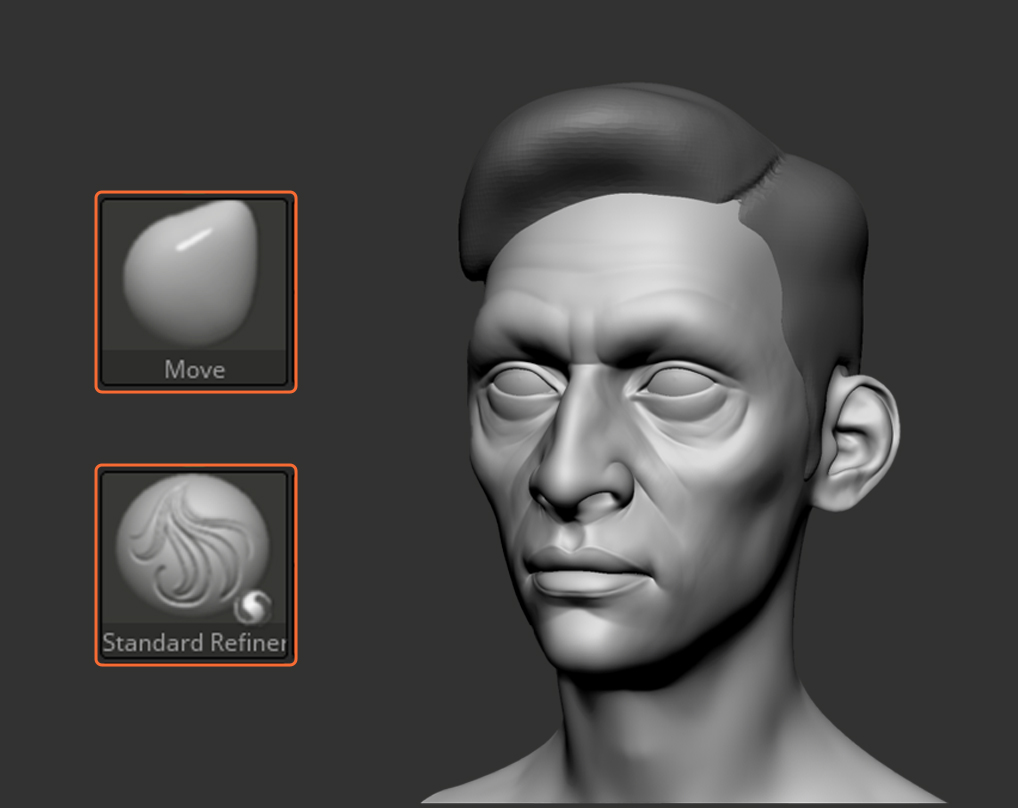This screenshot has height=808, width=1018.
Task: Select the Move brush icon
Action: point(195,291)
